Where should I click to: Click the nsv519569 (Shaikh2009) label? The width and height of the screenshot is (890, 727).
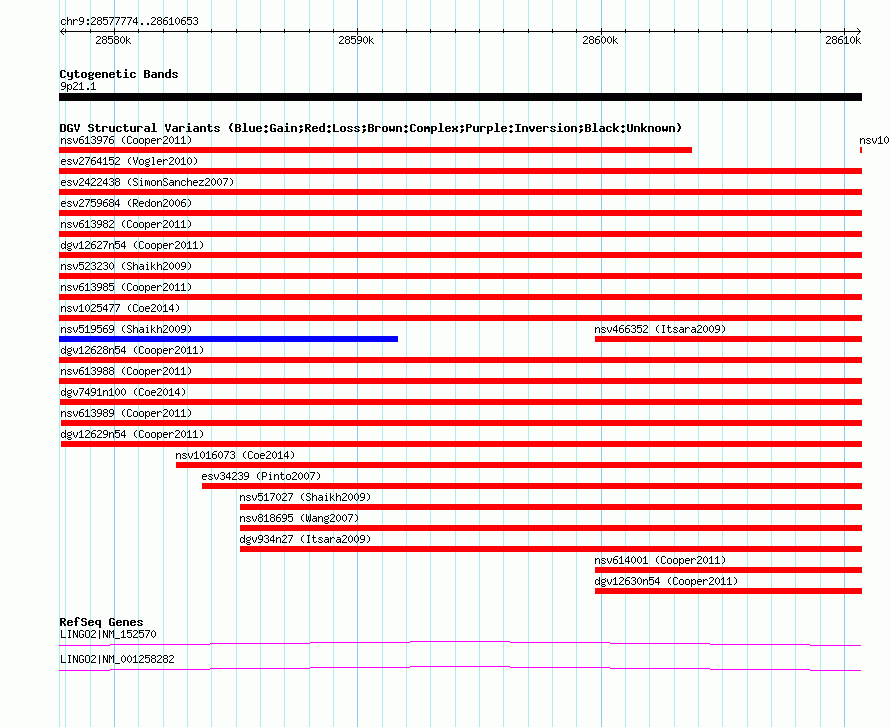[x=126, y=329]
